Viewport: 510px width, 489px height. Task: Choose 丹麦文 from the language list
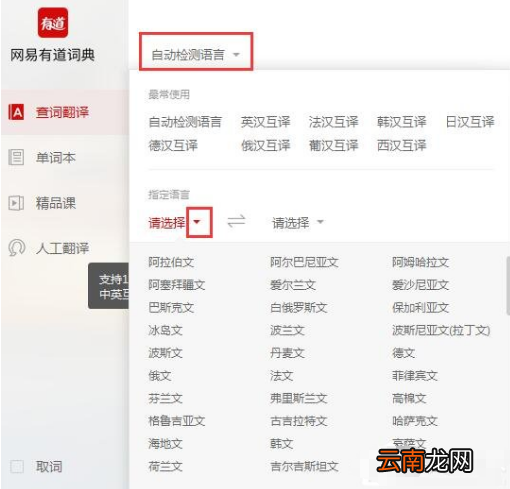tap(287, 353)
